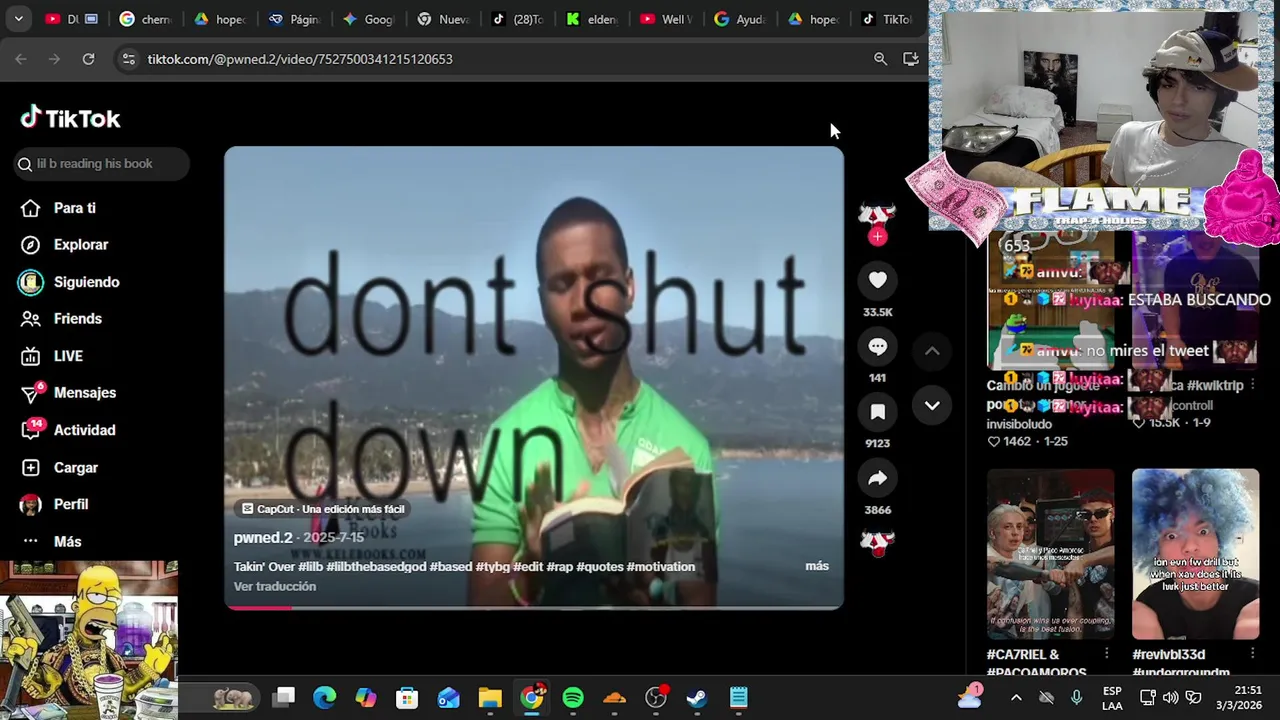Click the browser back arrow

click(x=21, y=59)
